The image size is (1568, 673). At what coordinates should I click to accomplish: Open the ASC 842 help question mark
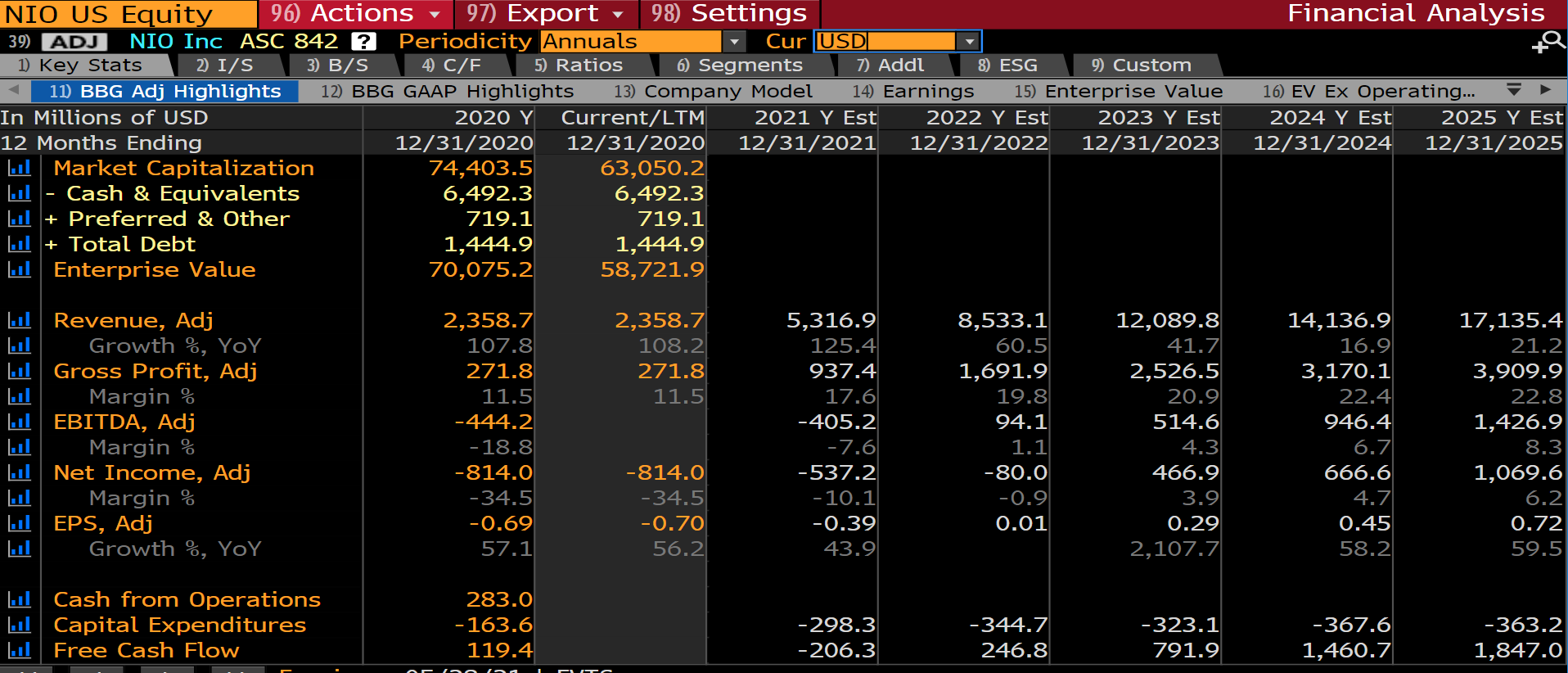(363, 41)
